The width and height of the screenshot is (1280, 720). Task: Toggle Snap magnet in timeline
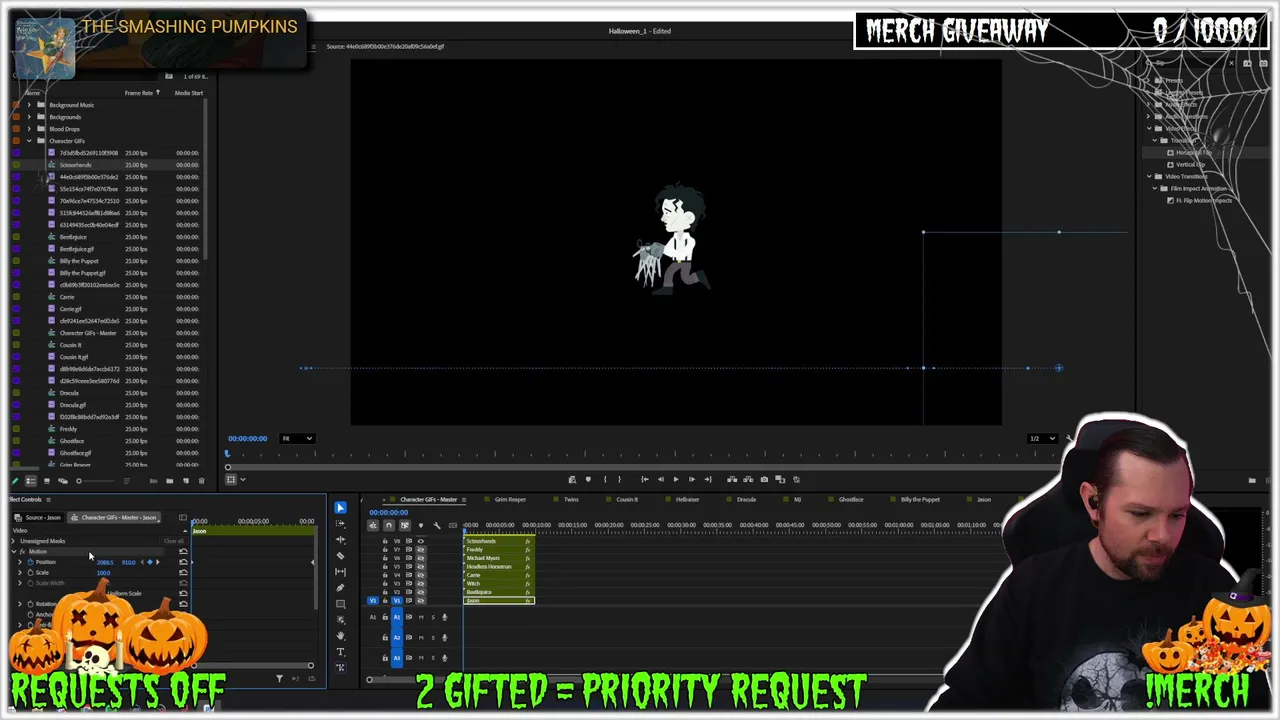[x=389, y=525]
